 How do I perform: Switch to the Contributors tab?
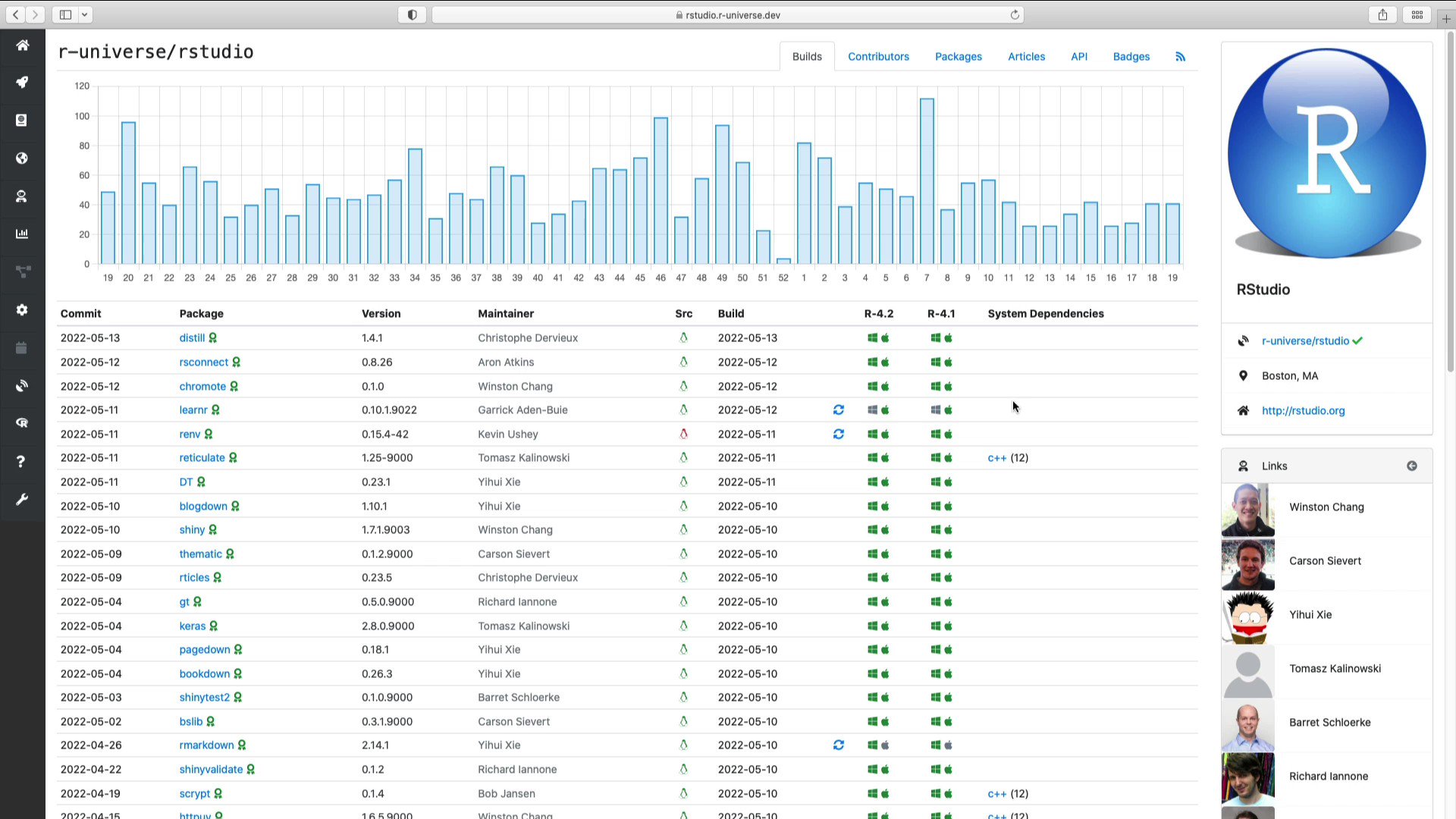[878, 57]
